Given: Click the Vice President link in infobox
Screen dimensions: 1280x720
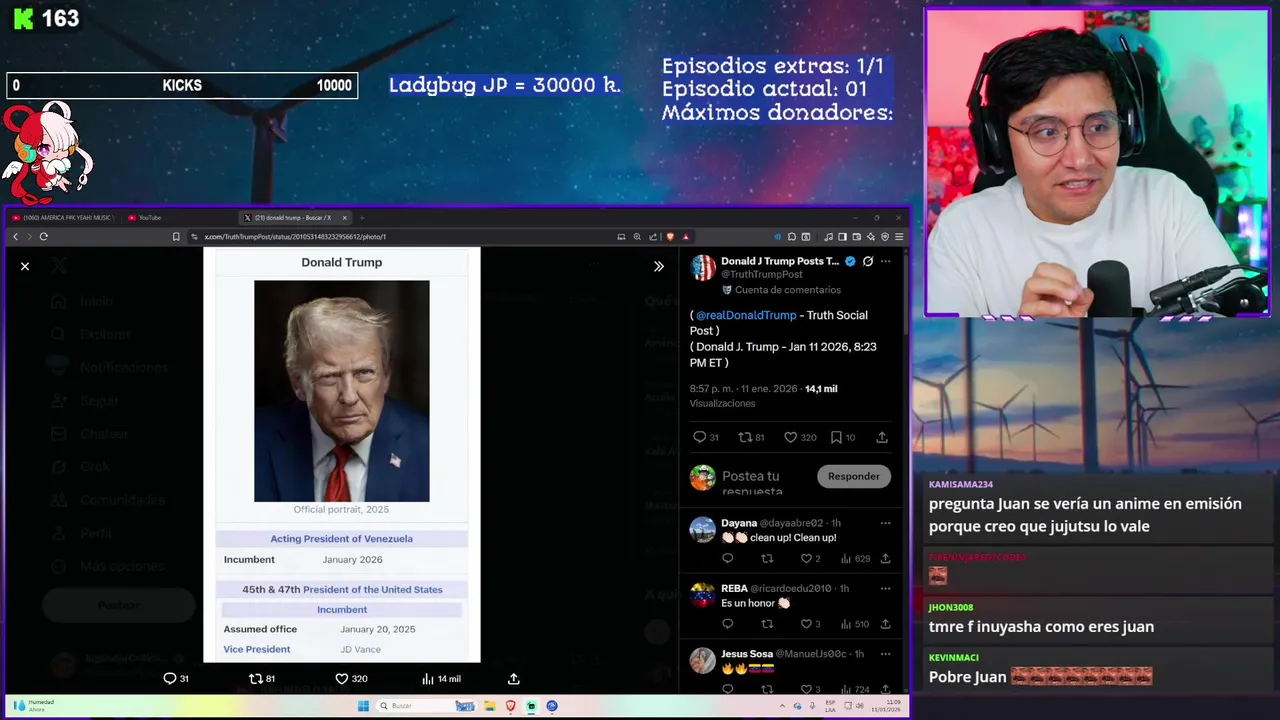Looking at the screenshot, I should pyautogui.click(x=257, y=649).
